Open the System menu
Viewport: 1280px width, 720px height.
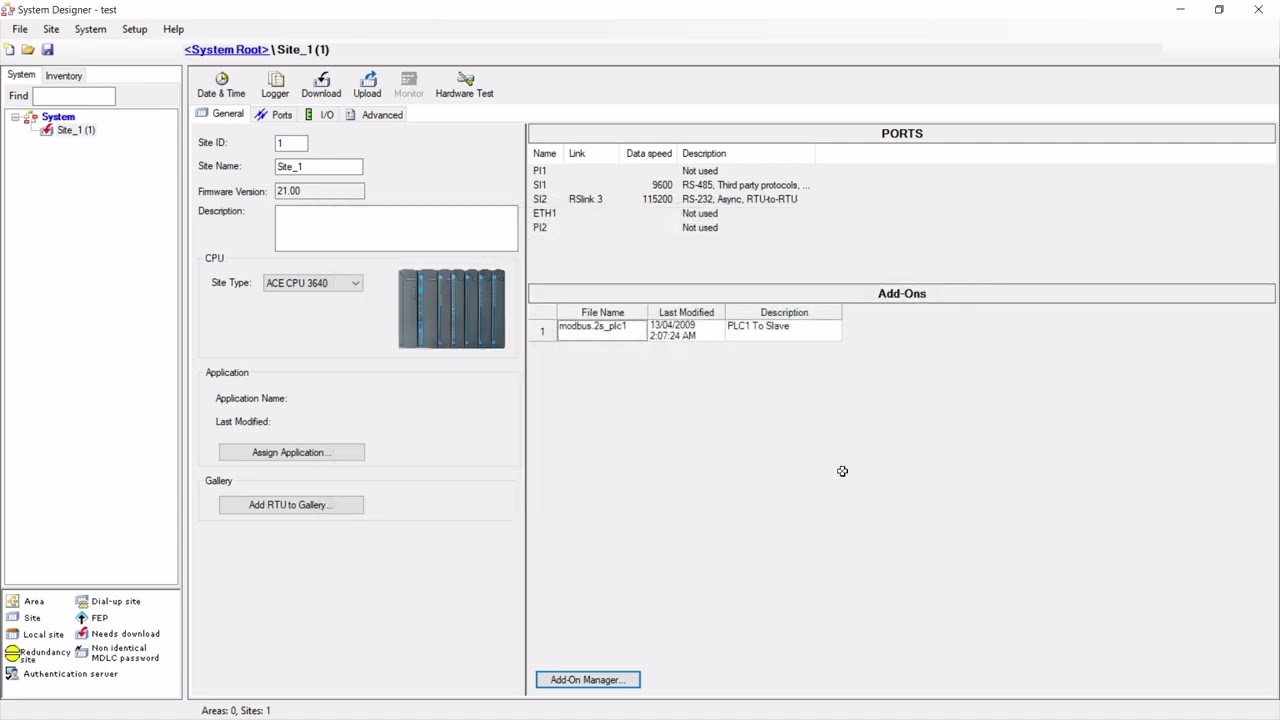pyautogui.click(x=90, y=29)
